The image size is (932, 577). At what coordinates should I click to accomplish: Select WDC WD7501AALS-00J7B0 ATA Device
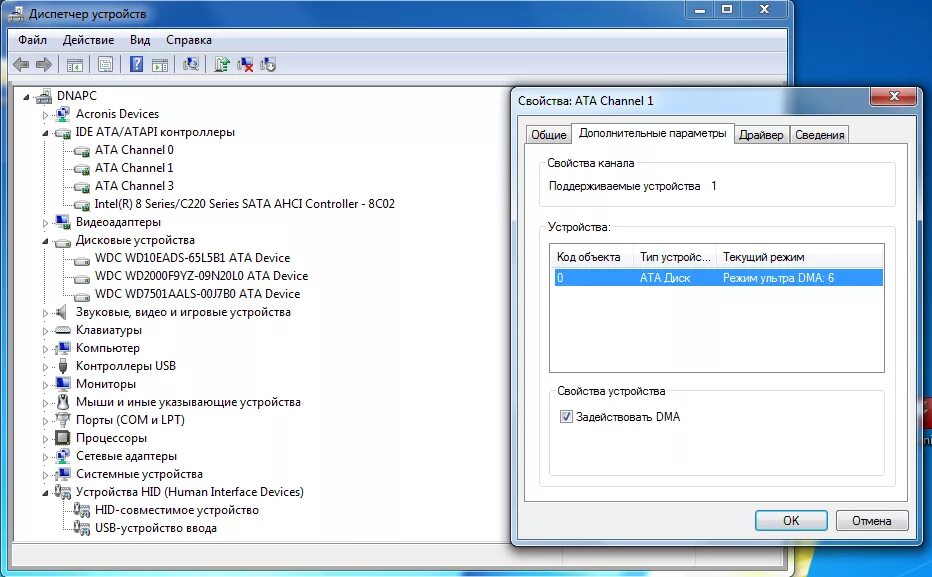pyautogui.click(x=197, y=294)
